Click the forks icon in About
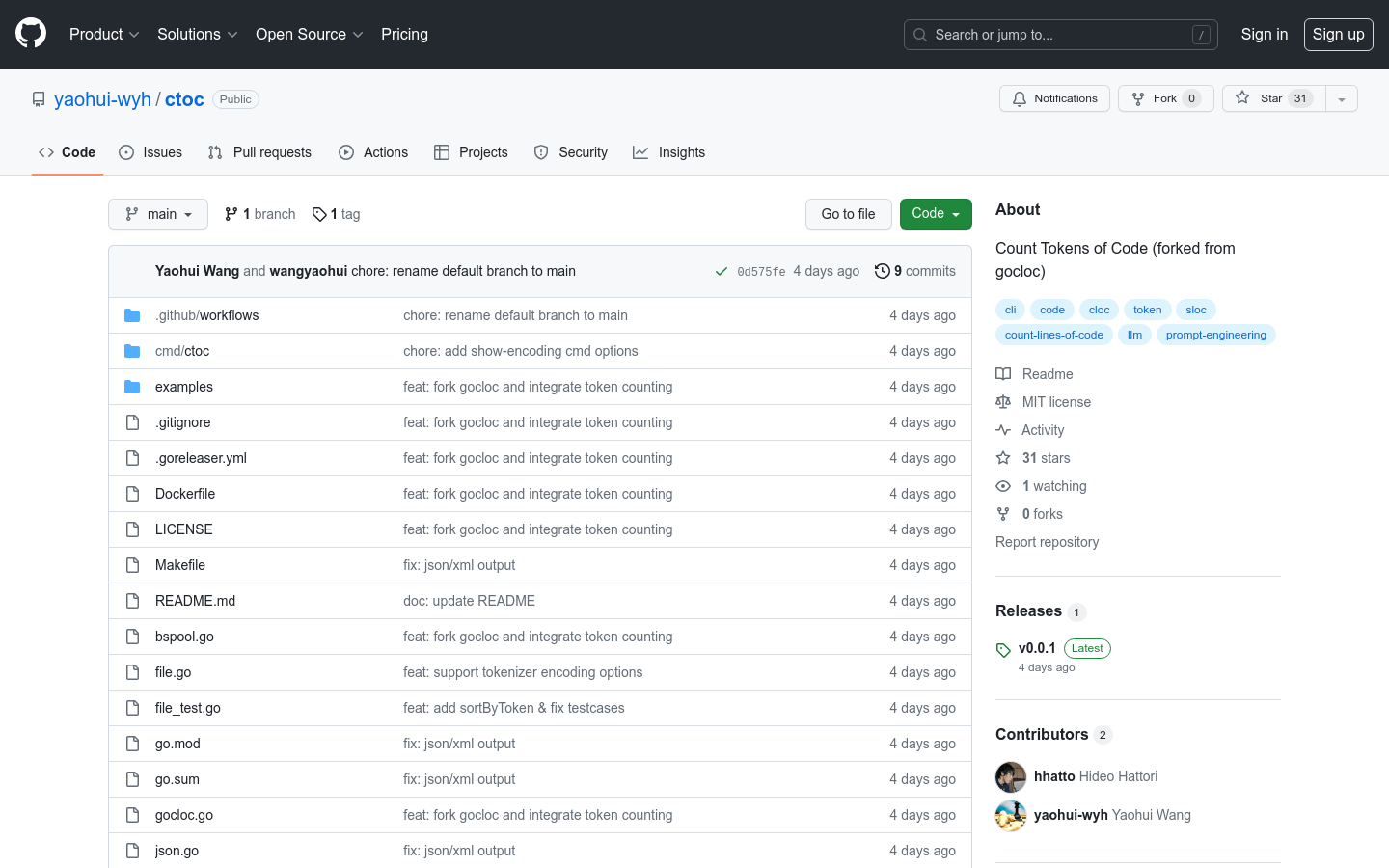The width and height of the screenshot is (1389, 868). (x=1003, y=514)
